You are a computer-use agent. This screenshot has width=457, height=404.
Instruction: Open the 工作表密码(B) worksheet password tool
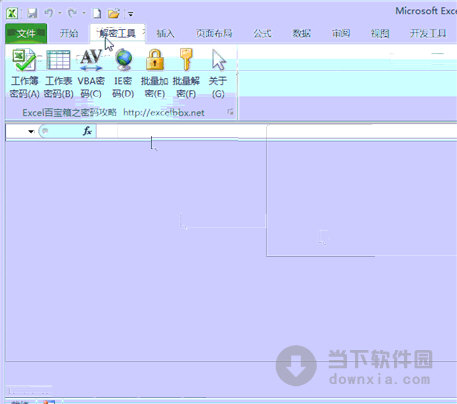58,73
